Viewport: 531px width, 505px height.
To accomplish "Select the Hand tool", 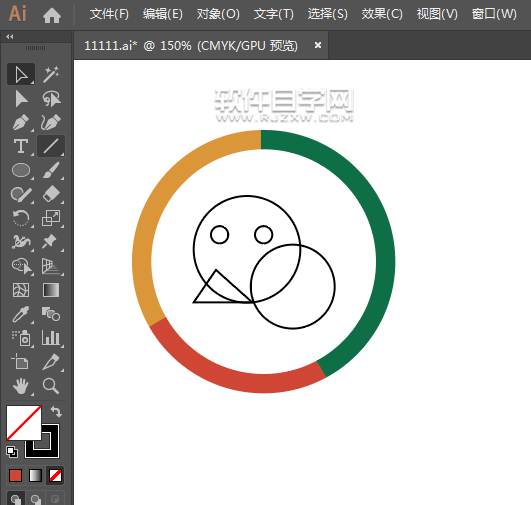I will tap(21, 386).
